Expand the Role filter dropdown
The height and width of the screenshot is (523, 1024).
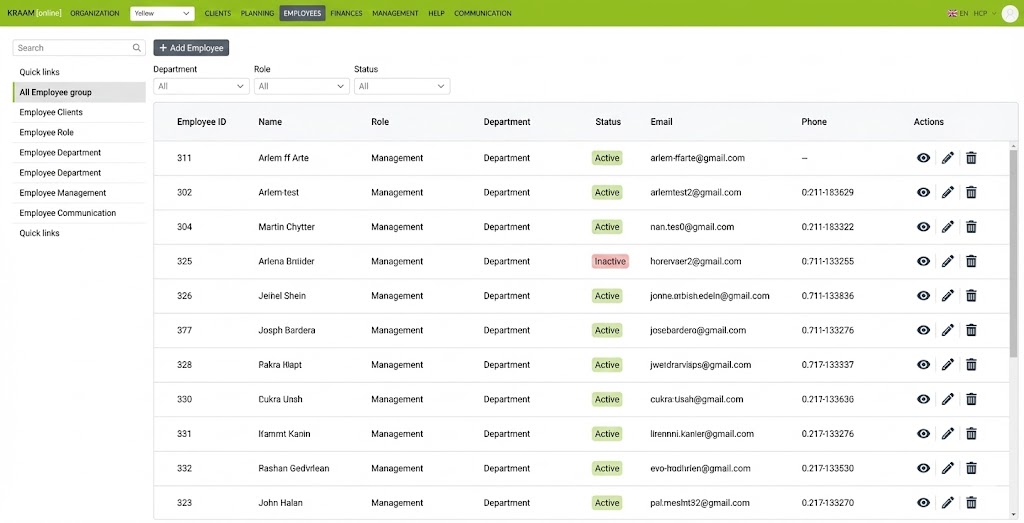pos(301,87)
